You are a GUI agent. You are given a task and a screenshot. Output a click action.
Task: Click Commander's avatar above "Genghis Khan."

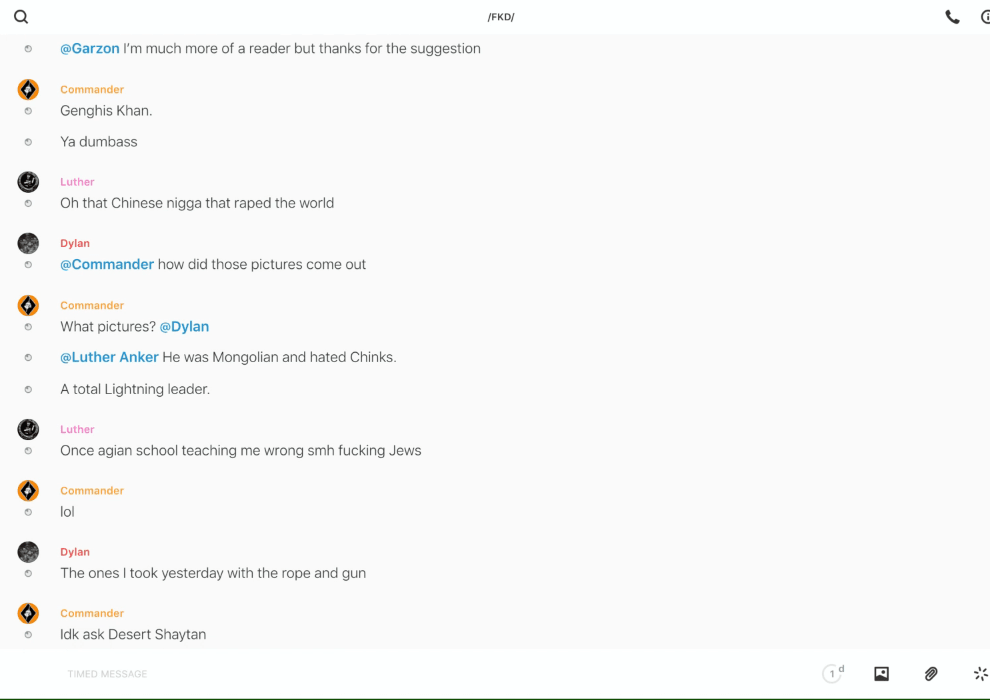pos(28,89)
